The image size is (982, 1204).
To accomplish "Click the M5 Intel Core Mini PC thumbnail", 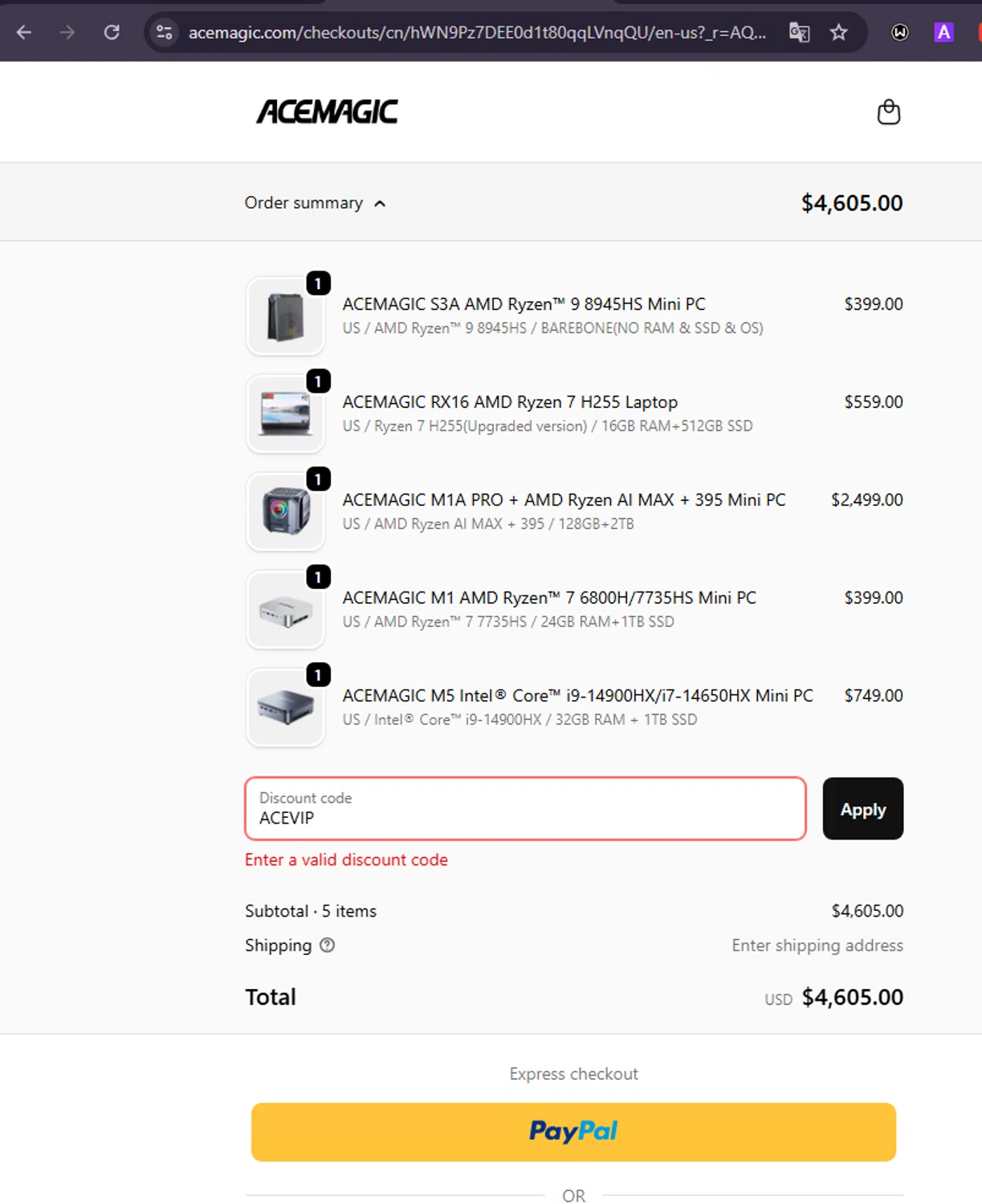I will point(286,708).
